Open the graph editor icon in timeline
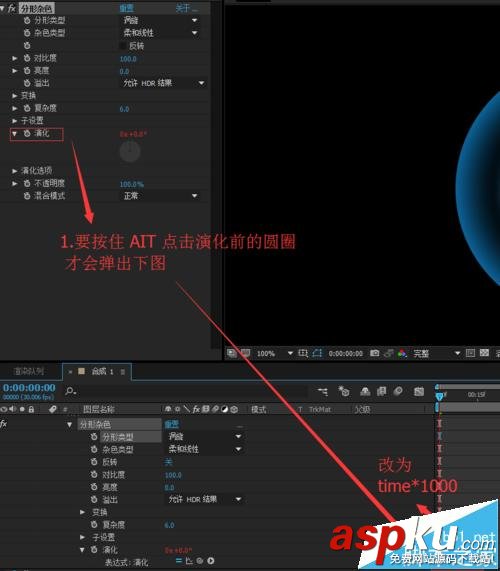 coord(419,391)
